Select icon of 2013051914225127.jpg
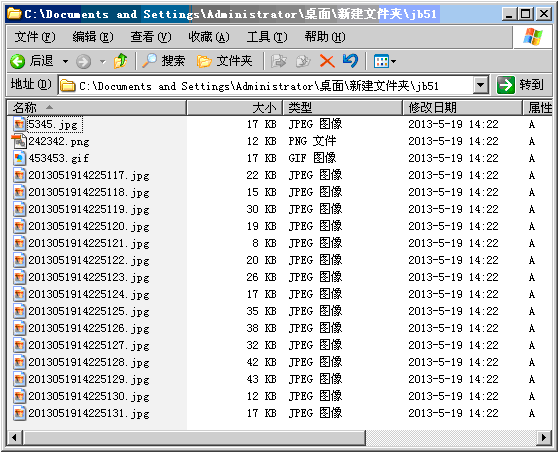Viewport: 559px width, 453px height. tap(19, 345)
